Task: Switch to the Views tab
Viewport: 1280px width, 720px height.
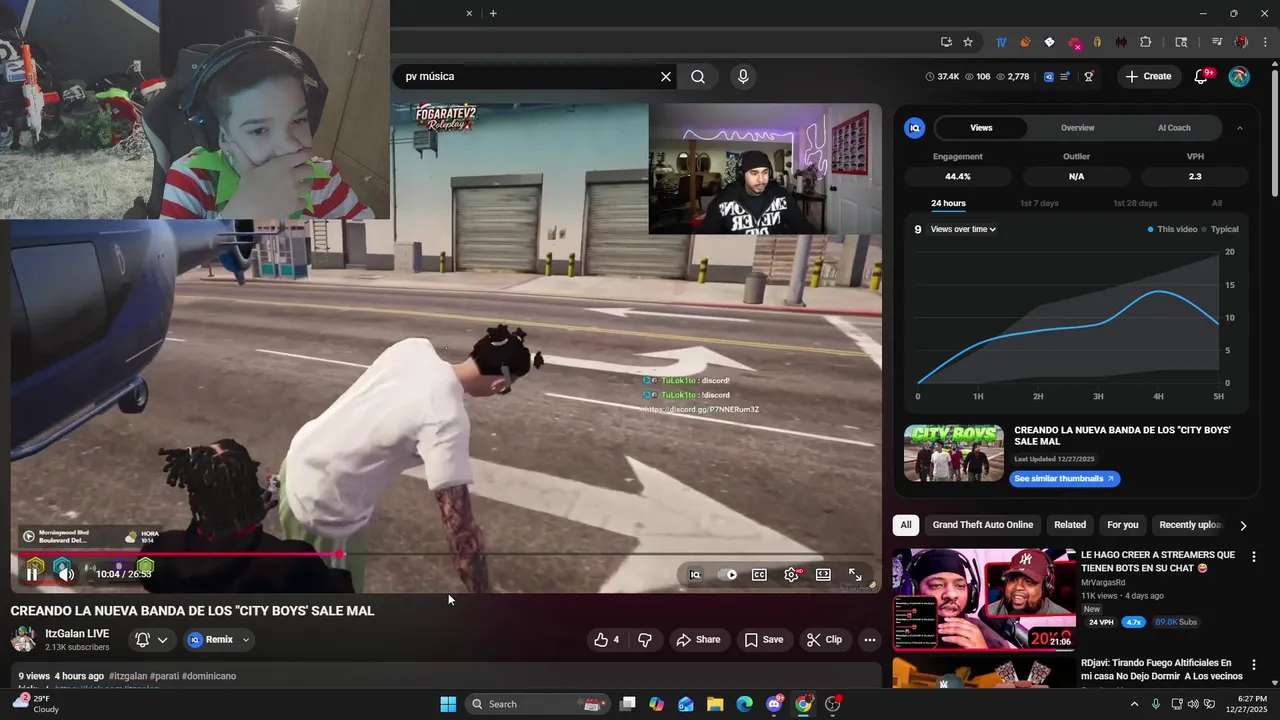Action: [981, 128]
